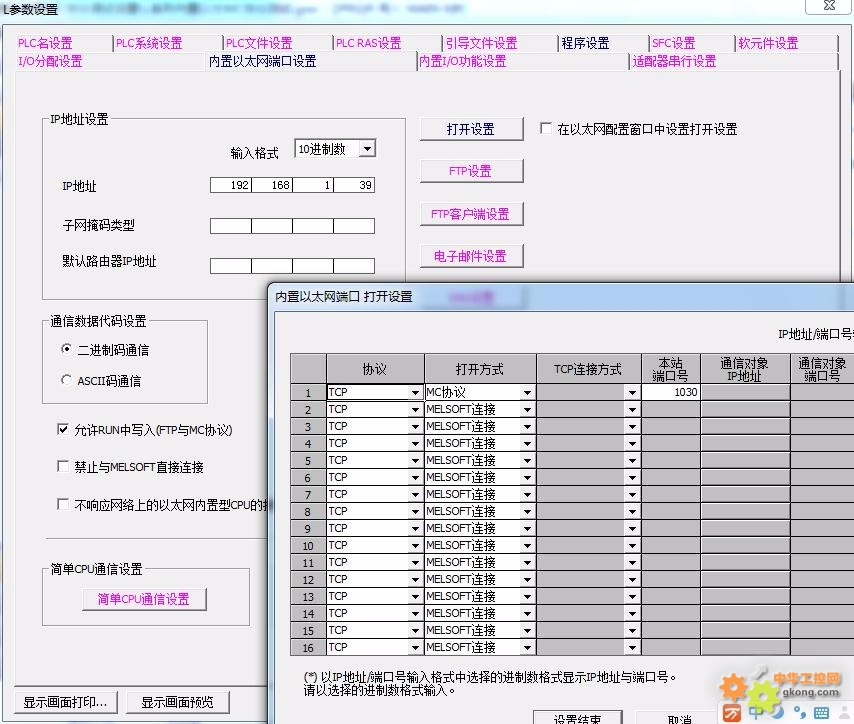Select row header 9 in table
Image resolution: width=854 pixels, height=724 pixels.
(308, 528)
